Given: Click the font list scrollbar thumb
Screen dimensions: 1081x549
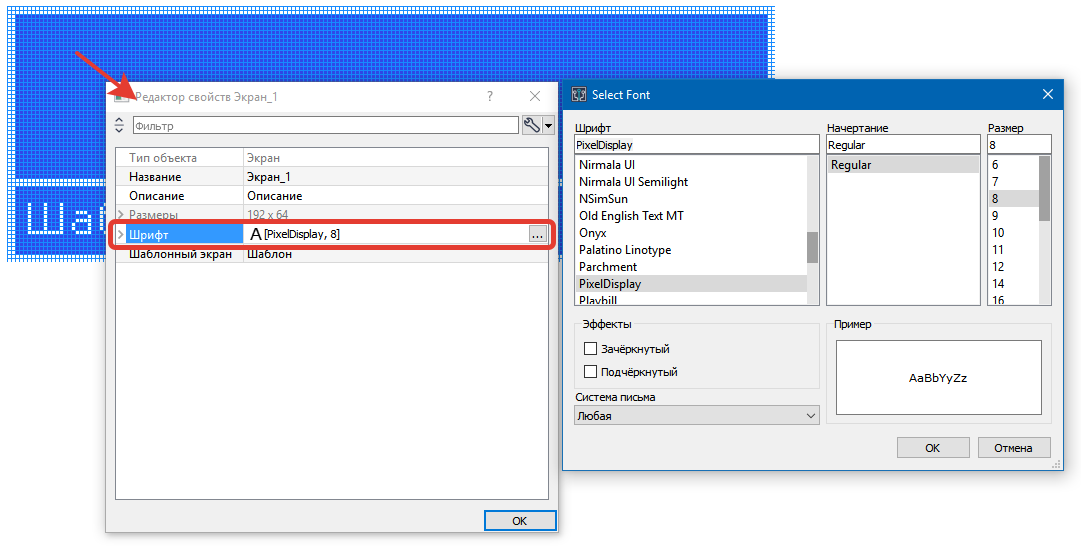Looking at the screenshot, I should click(x=813, y=246).
